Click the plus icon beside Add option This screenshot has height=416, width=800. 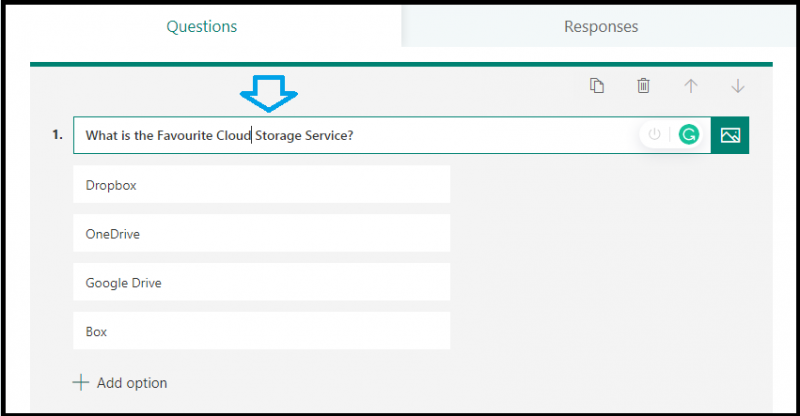81,383
